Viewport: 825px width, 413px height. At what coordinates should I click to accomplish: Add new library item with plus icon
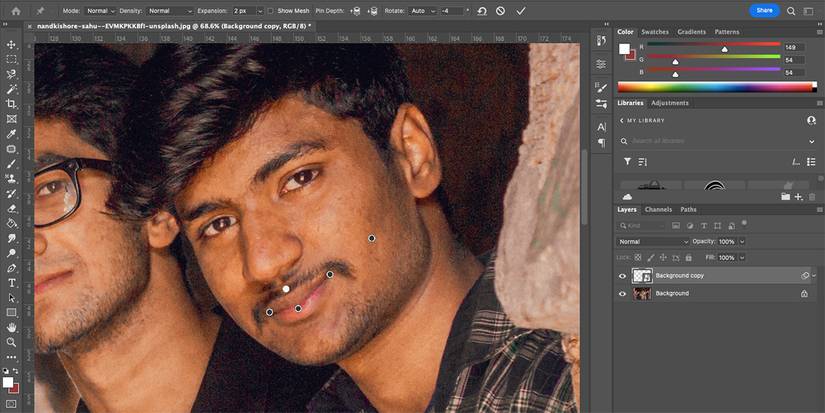tap(798, 197)
